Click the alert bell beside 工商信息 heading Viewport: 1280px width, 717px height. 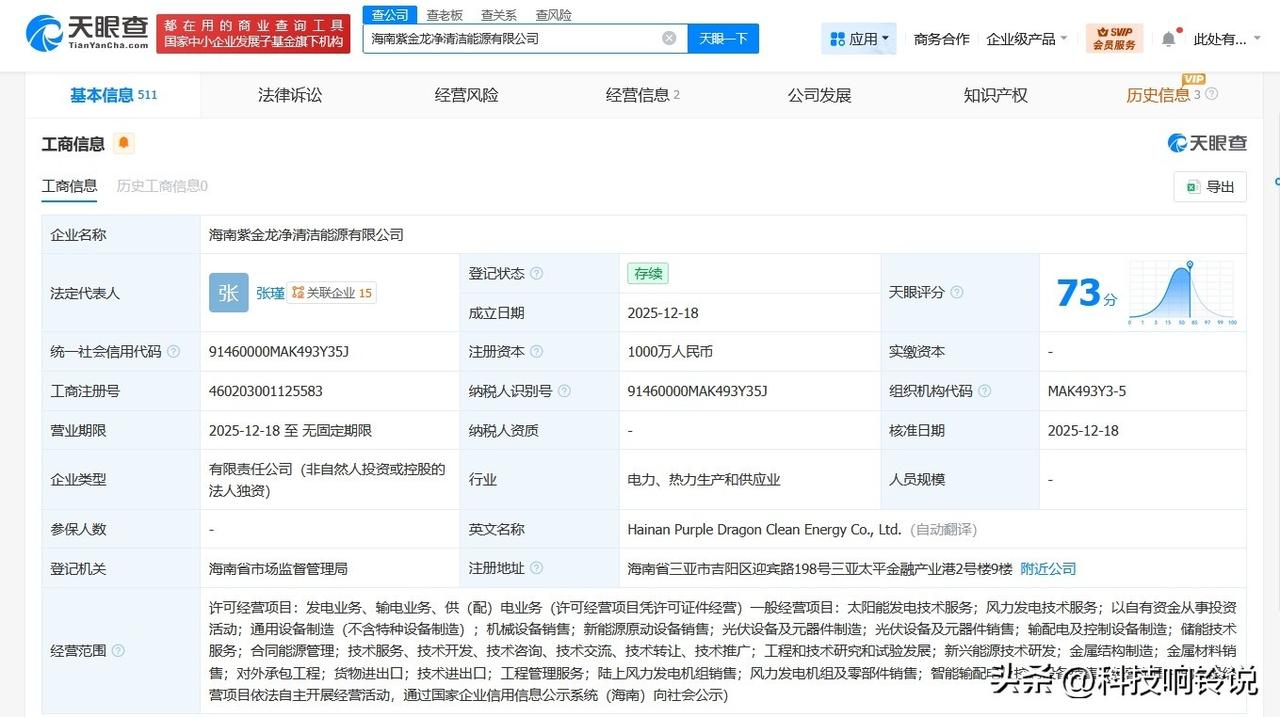123,143
